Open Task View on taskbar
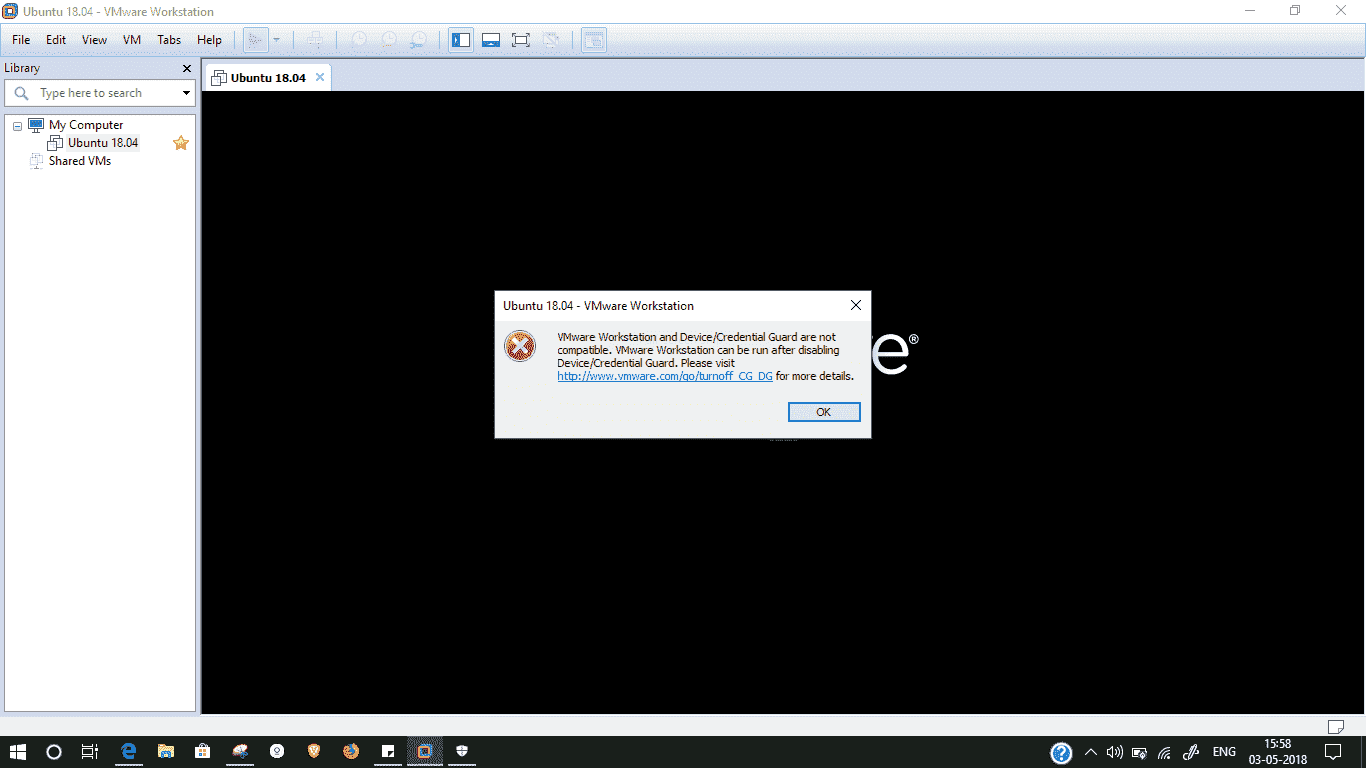The height and width of the screenshot is (768, 1366). coord(90,751)
